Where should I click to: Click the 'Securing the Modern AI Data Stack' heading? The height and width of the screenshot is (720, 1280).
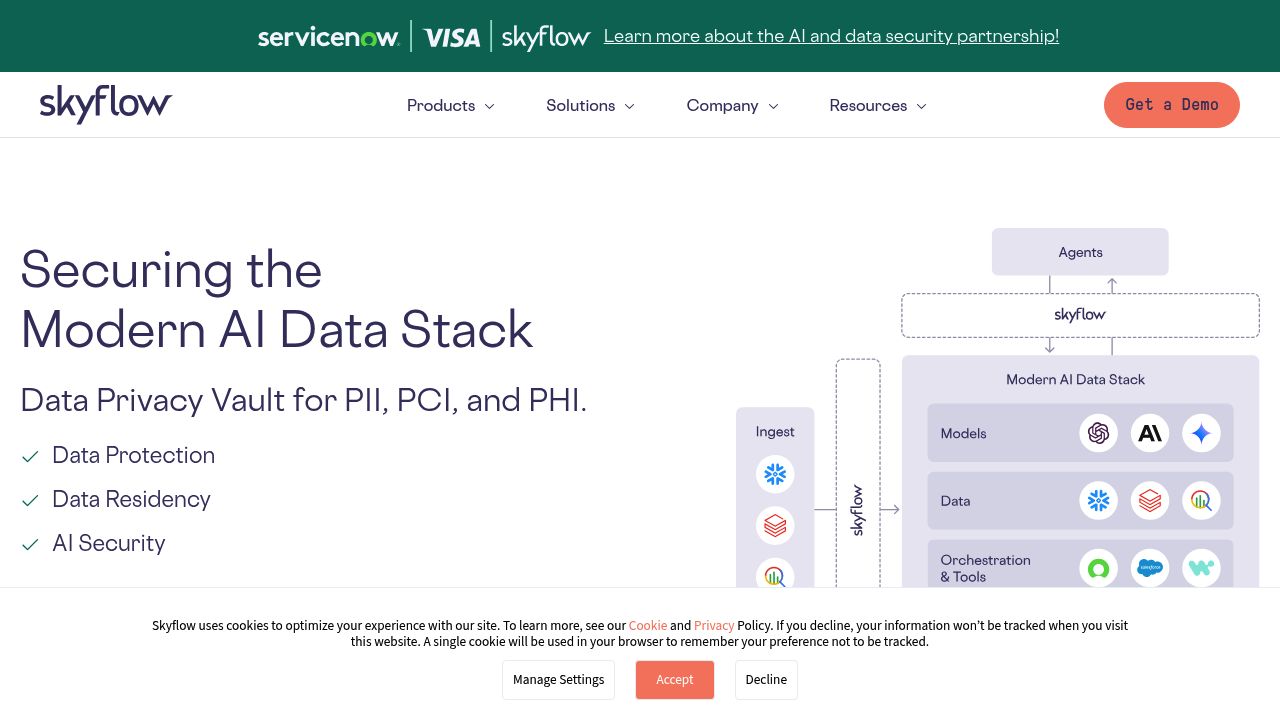pyautogui.click(x=277, y=299)
